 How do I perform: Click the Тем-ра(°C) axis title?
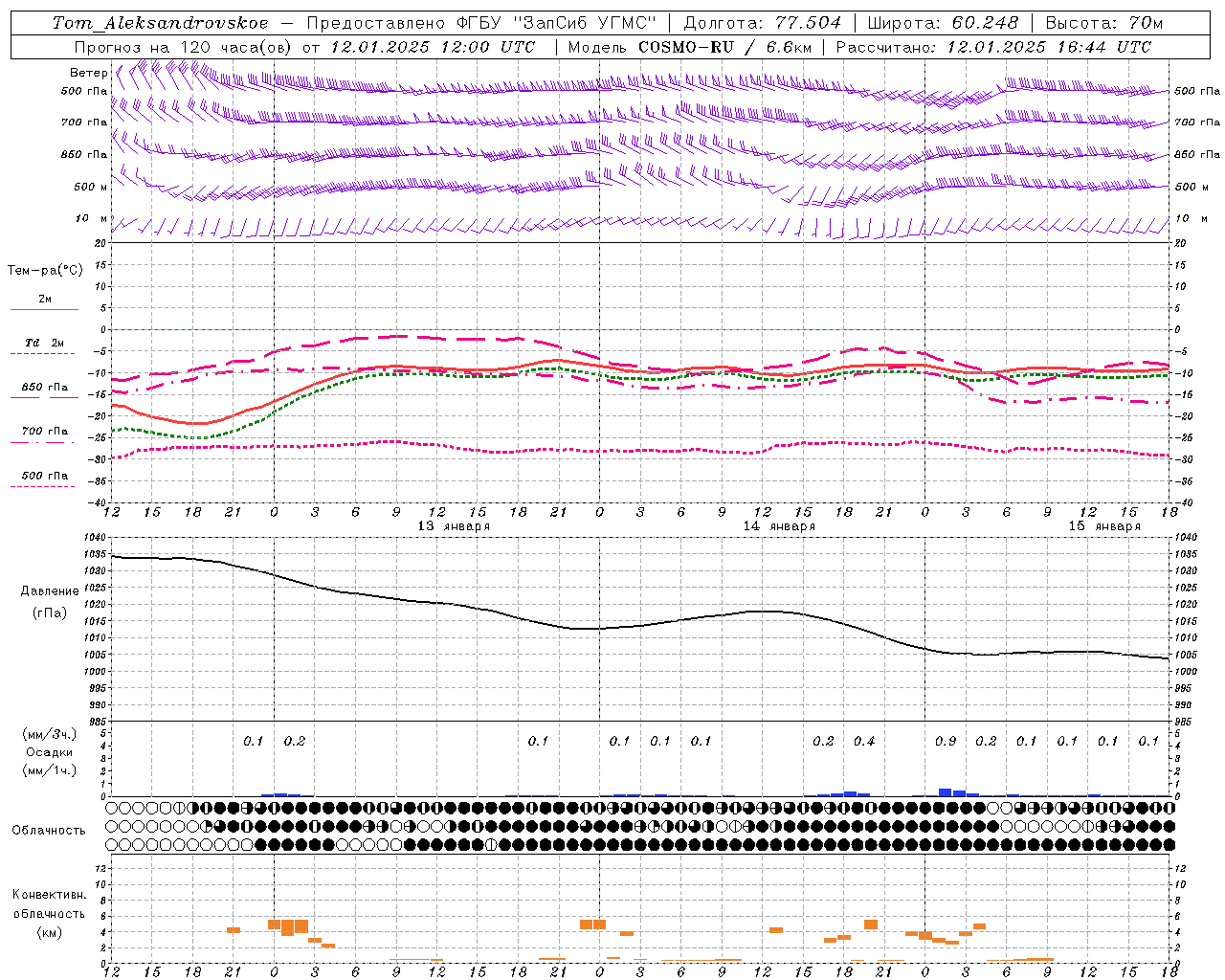[x=45, y=270]
